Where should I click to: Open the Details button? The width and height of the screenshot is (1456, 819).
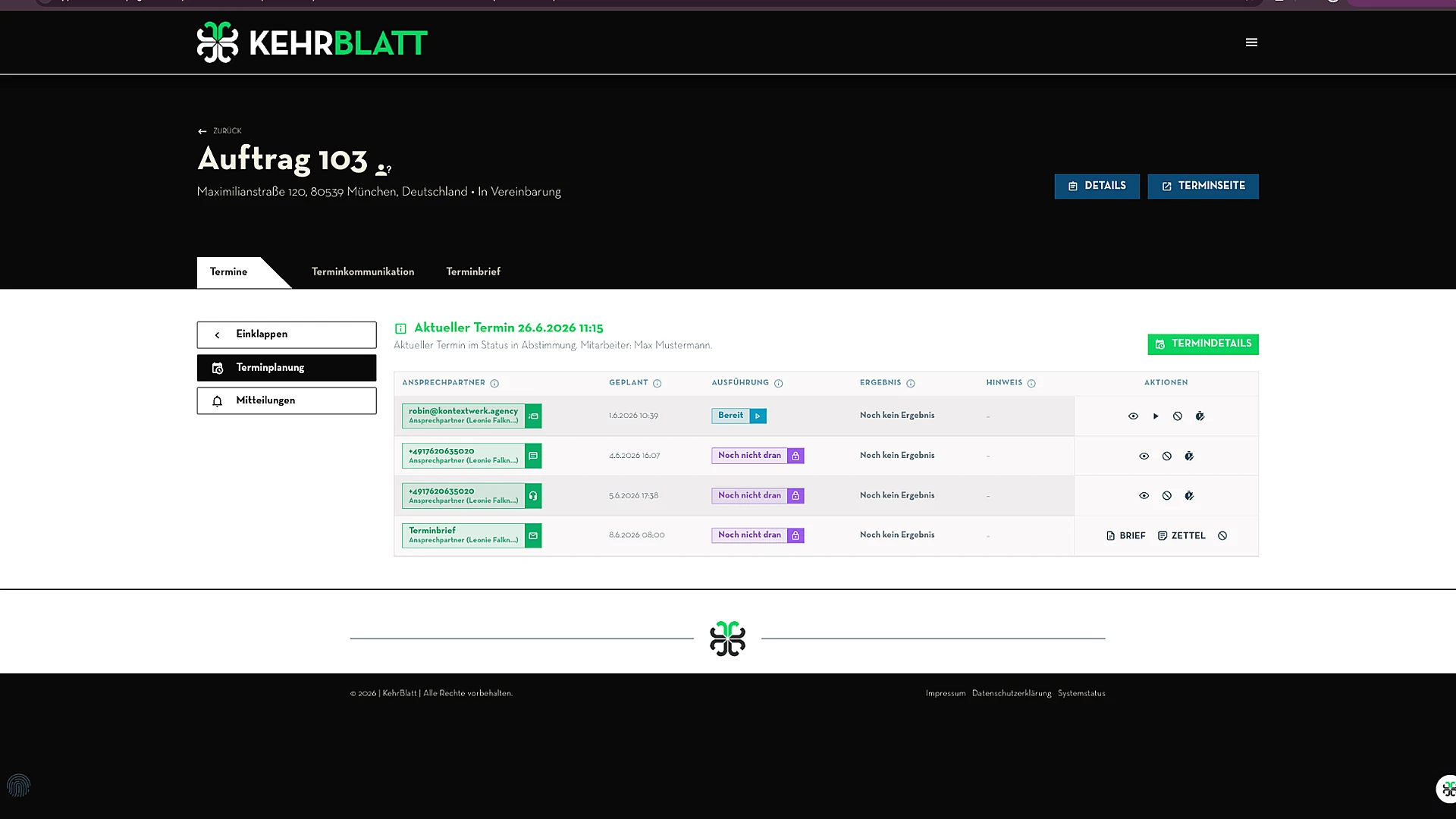[1097, 187]
